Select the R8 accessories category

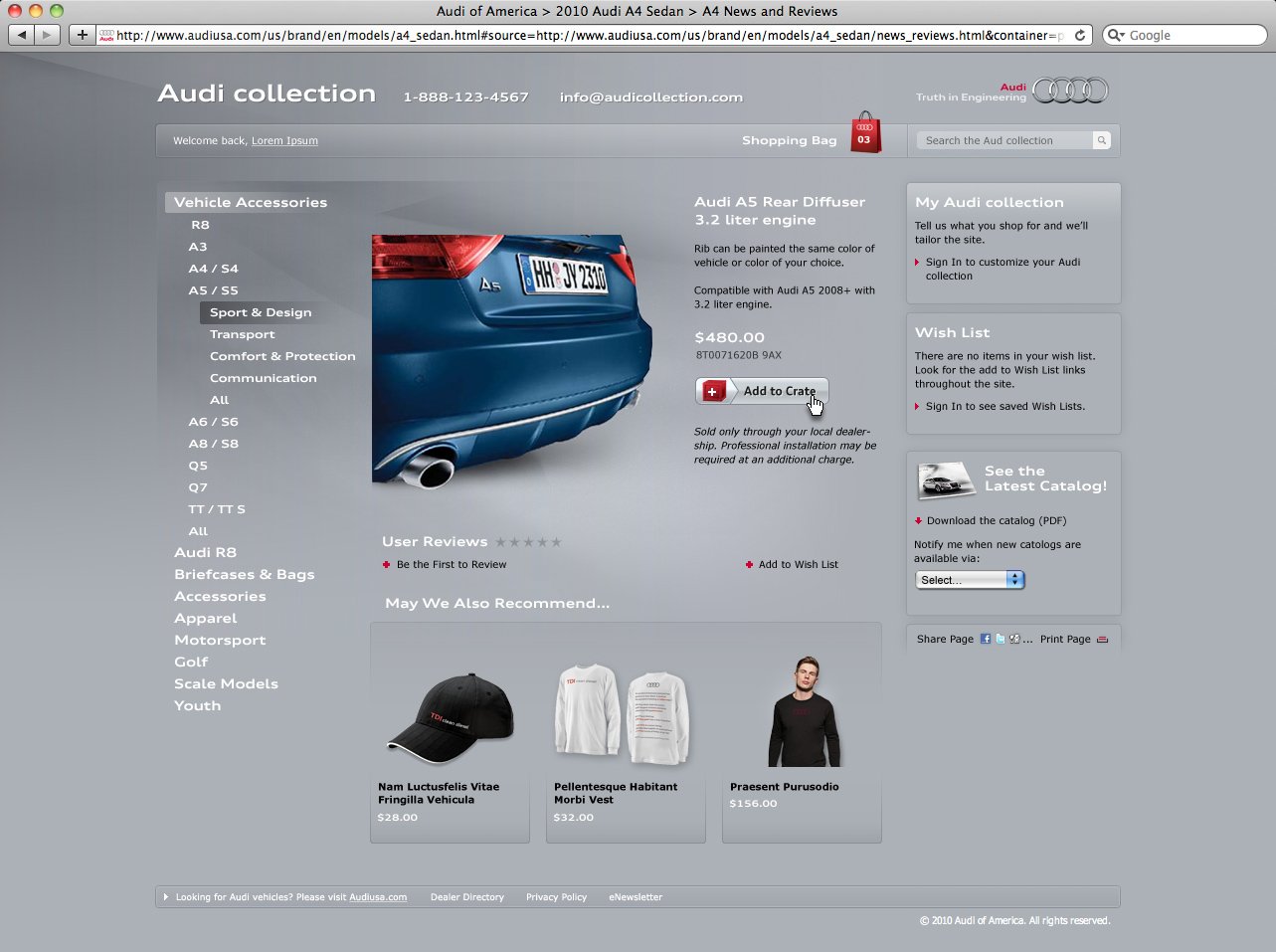coord(200,225)
